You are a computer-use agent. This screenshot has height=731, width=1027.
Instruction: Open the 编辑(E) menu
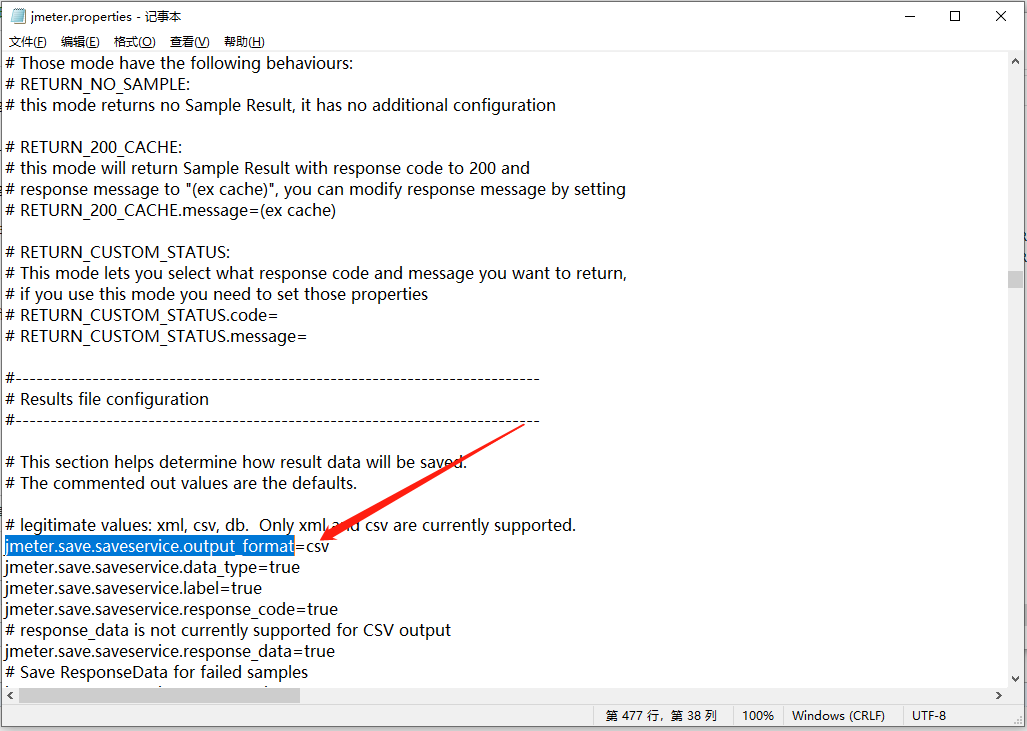80,42
